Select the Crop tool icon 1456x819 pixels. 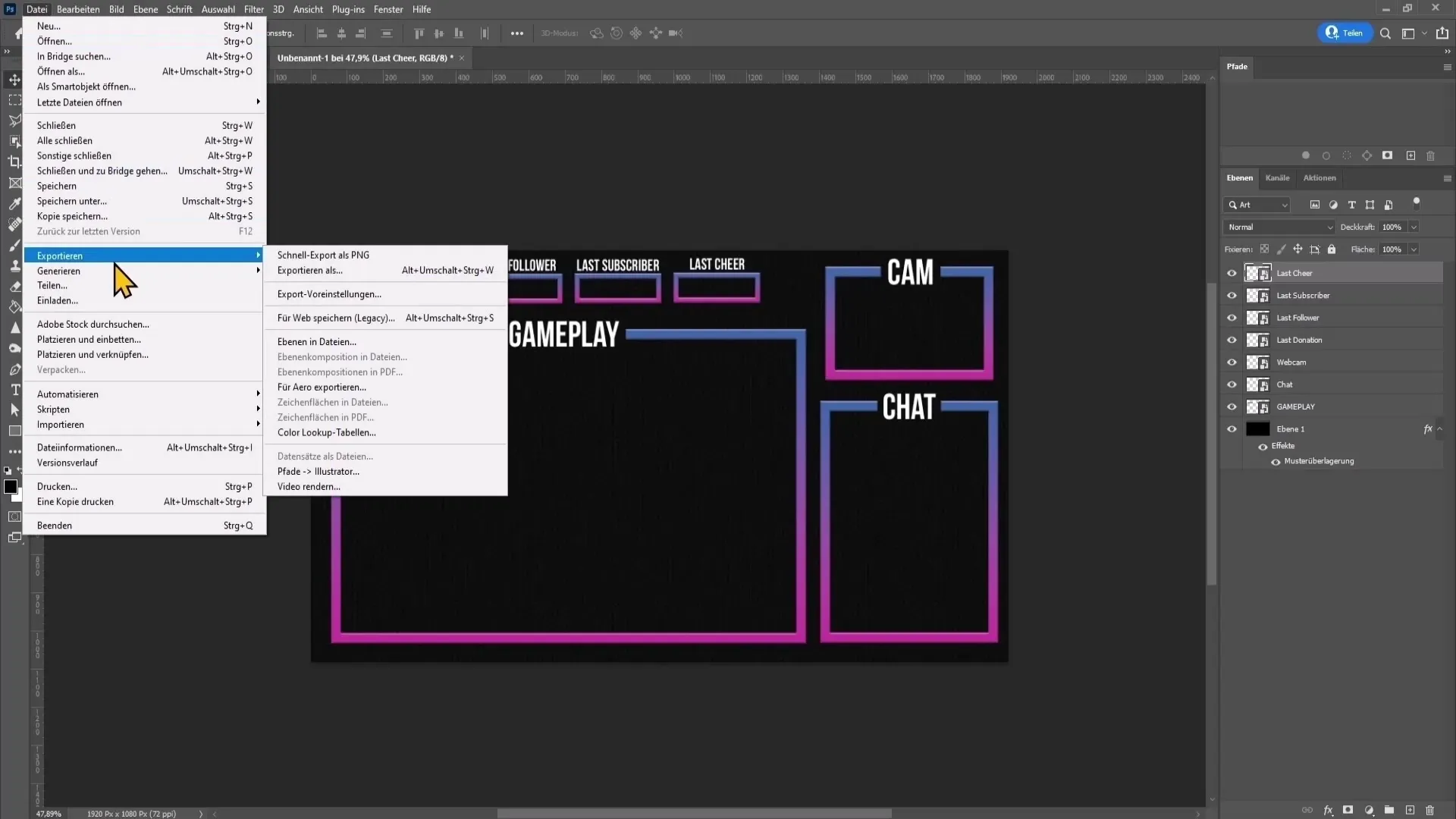pyautogui.click(x=14, y=162)
